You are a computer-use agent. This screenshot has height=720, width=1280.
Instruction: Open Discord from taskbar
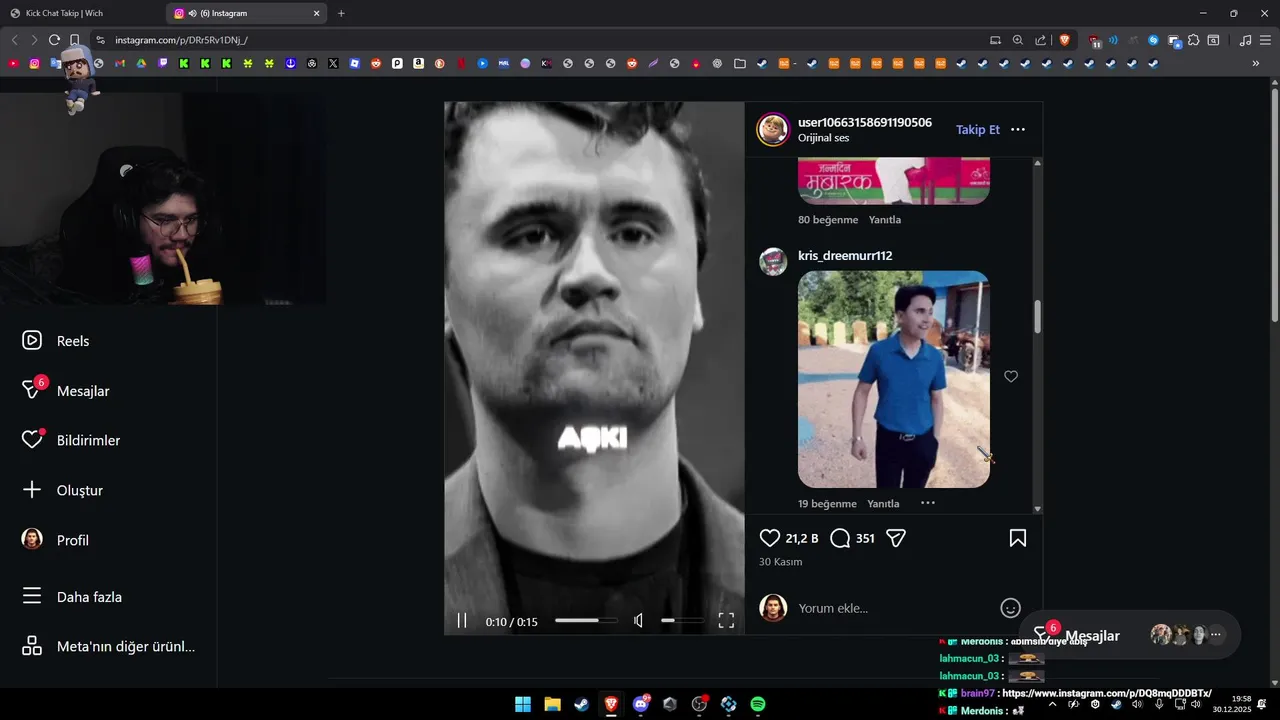coord(641,704)
